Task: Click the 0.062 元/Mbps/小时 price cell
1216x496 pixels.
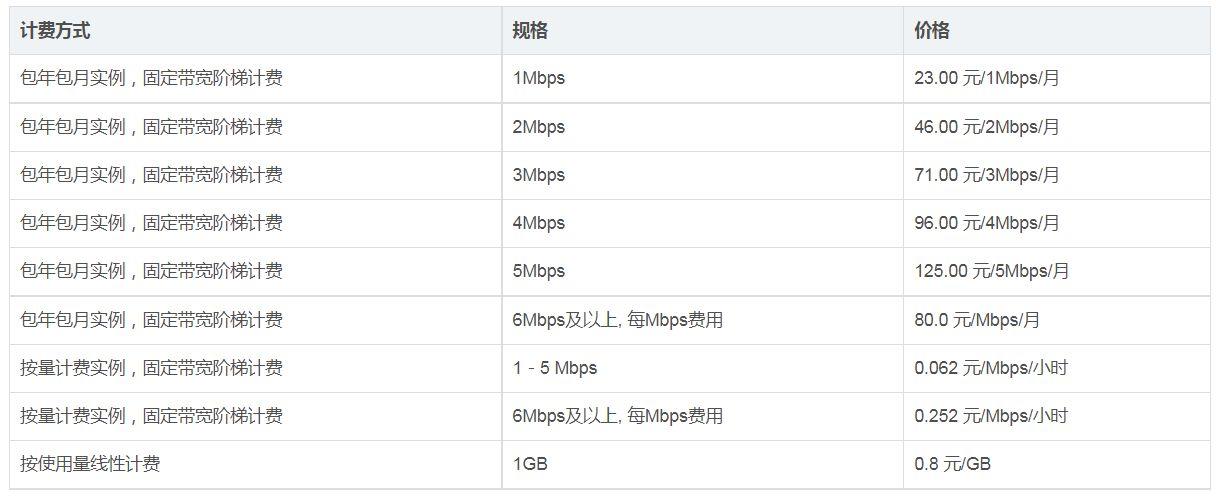Action: (1056, 368)
